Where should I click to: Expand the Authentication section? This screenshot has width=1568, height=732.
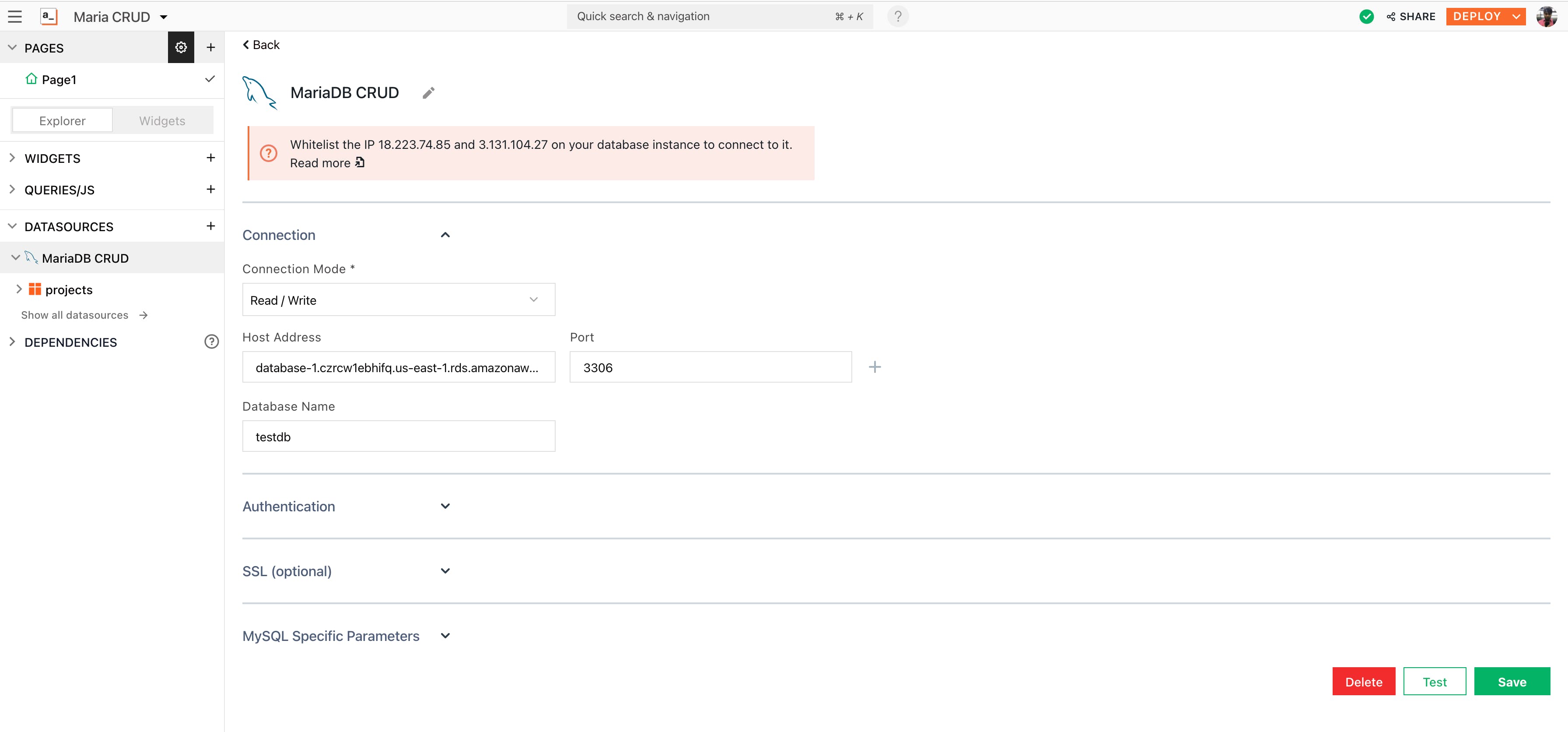(x=445, y=506)
